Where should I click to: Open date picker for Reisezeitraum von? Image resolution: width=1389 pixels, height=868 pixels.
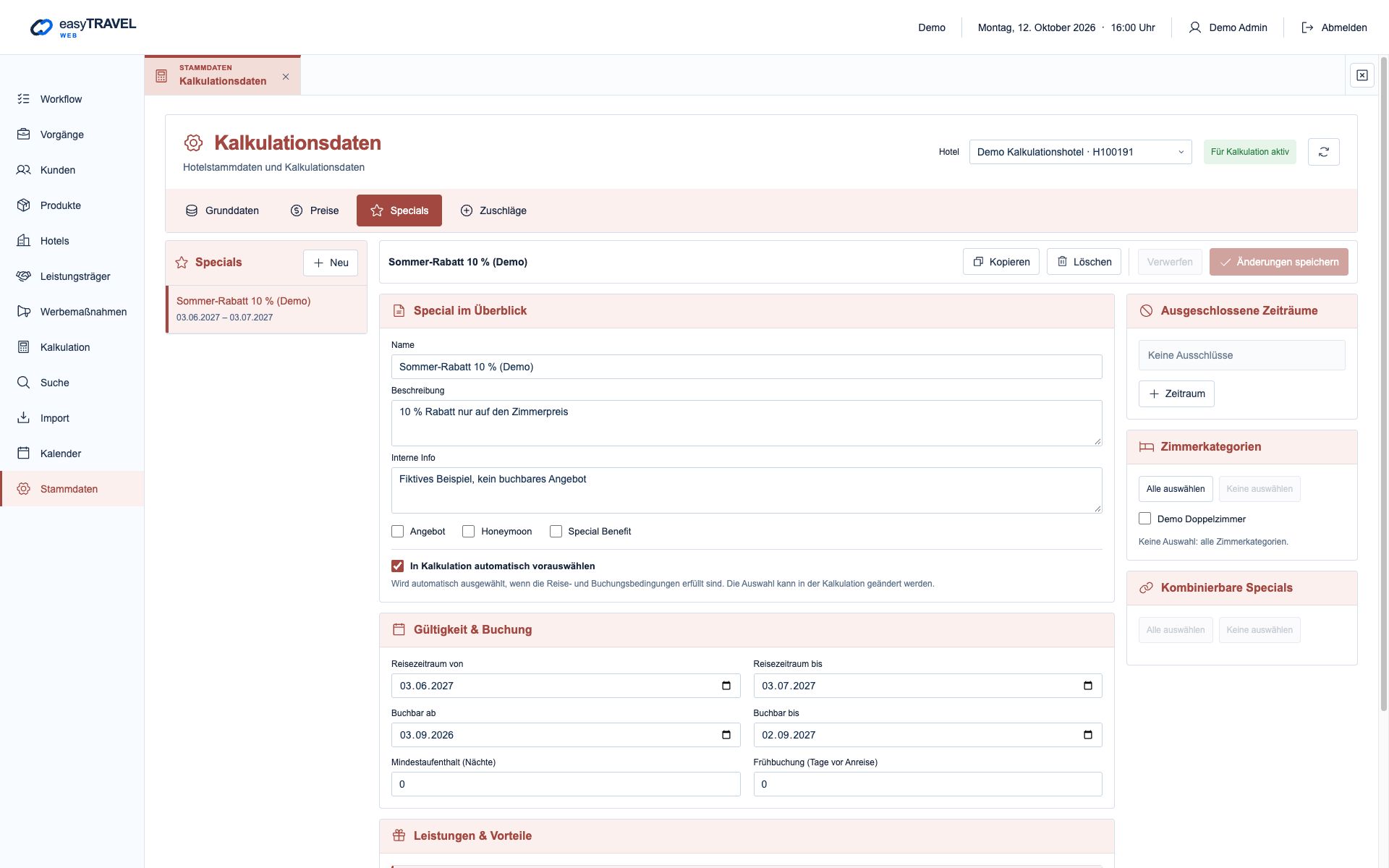[x=726, y=686]
